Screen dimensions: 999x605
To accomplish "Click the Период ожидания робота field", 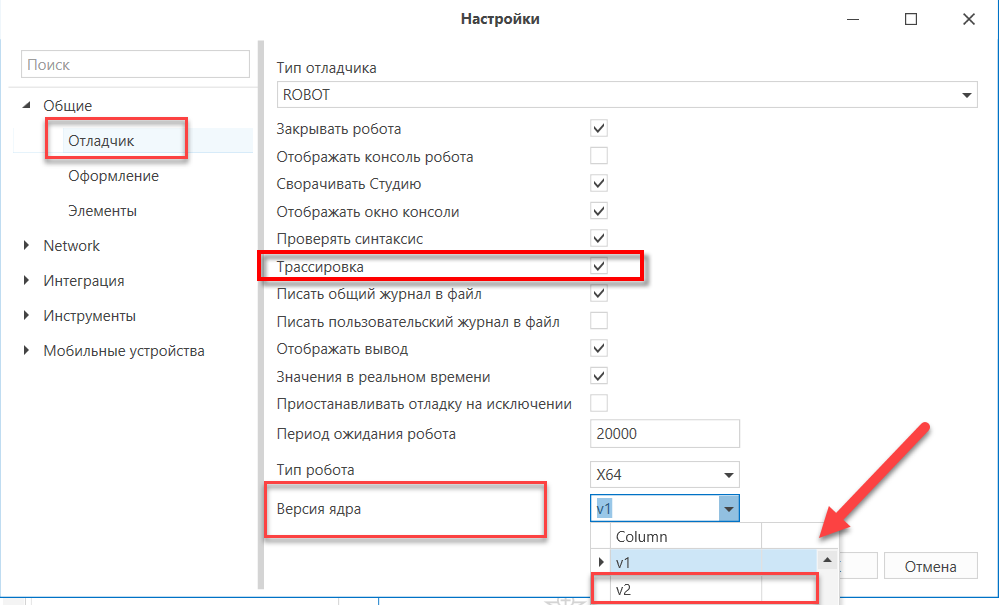I will pyautogui.click(x=665, y=434).
